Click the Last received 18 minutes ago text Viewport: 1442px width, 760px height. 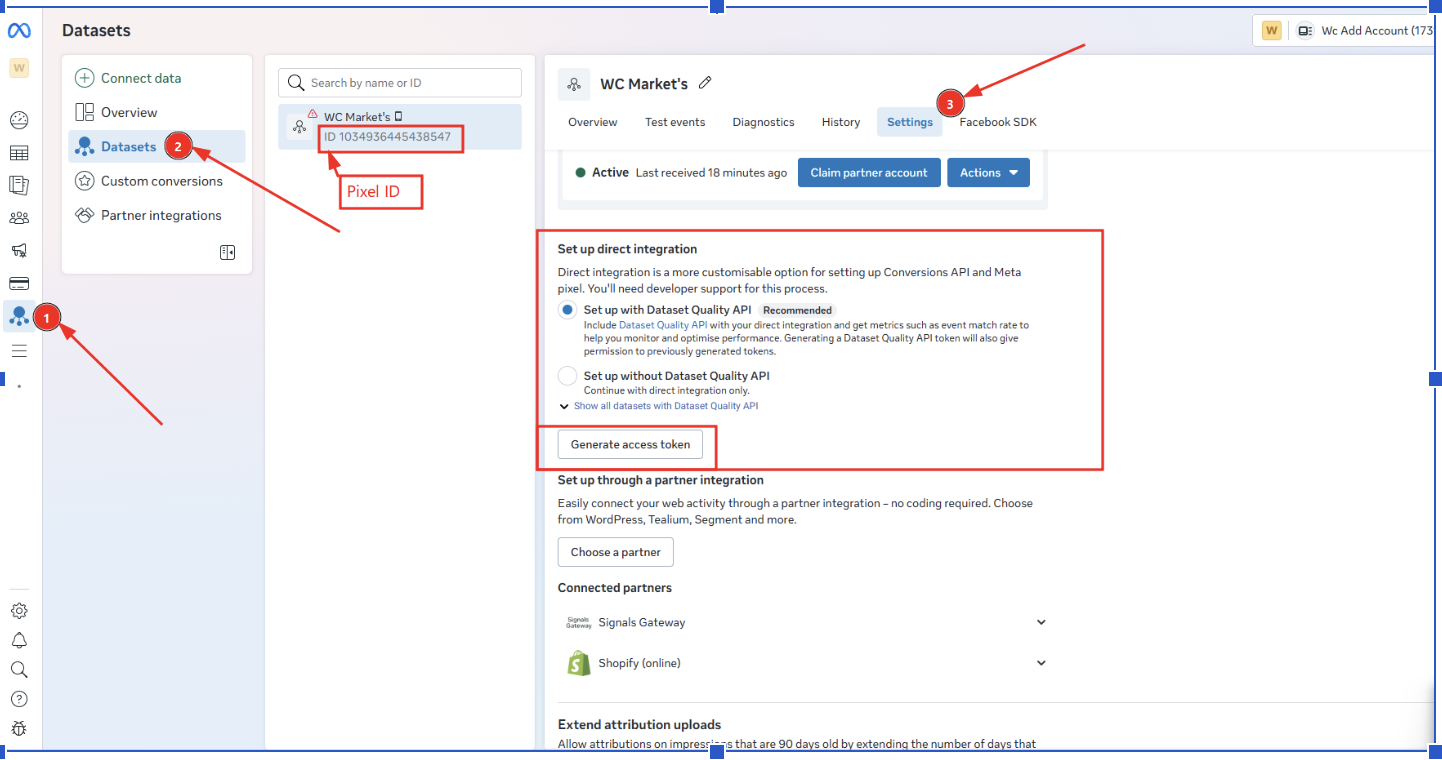coord(711,173)
